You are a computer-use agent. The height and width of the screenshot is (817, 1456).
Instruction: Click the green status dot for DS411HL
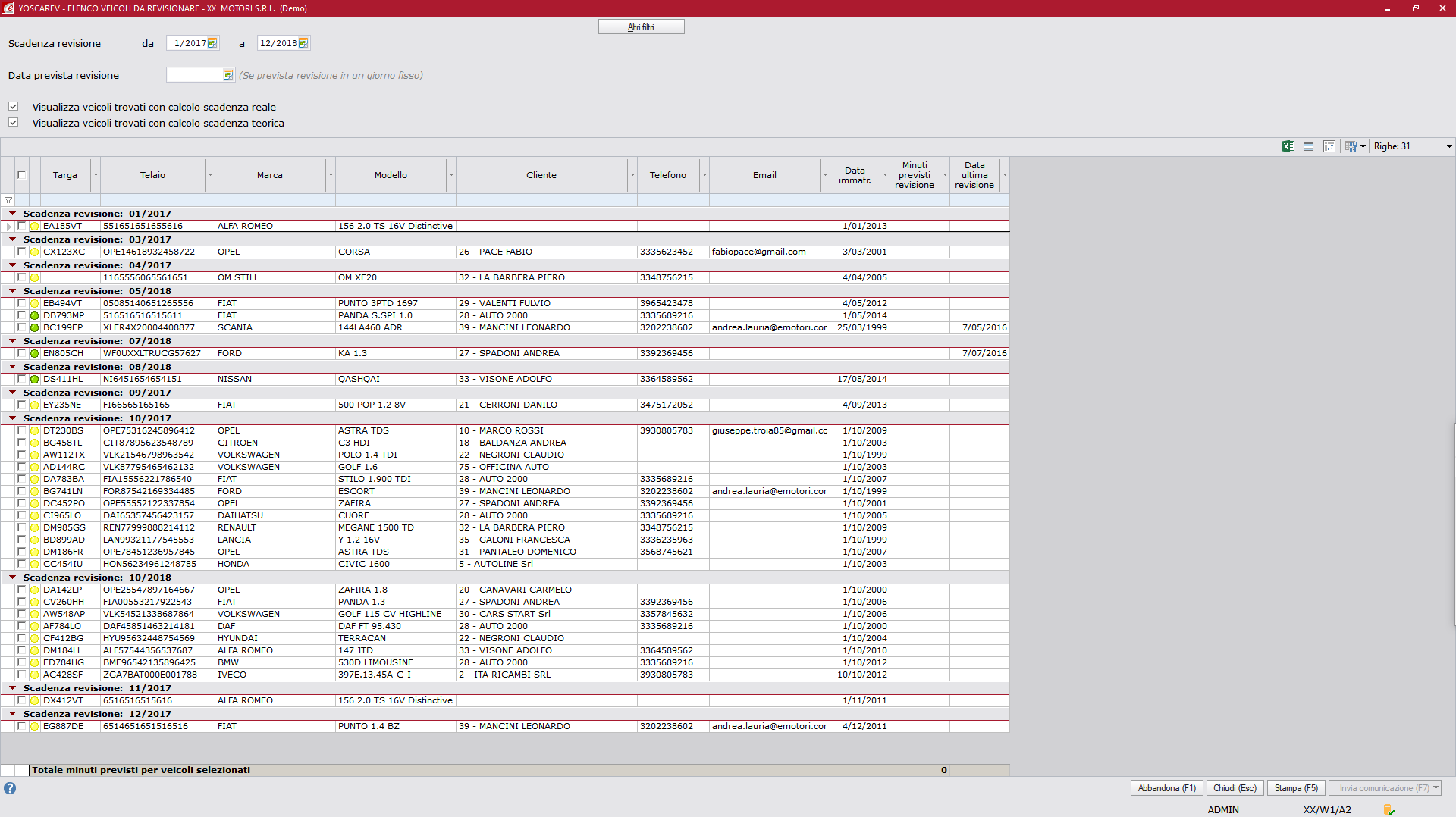35,379
